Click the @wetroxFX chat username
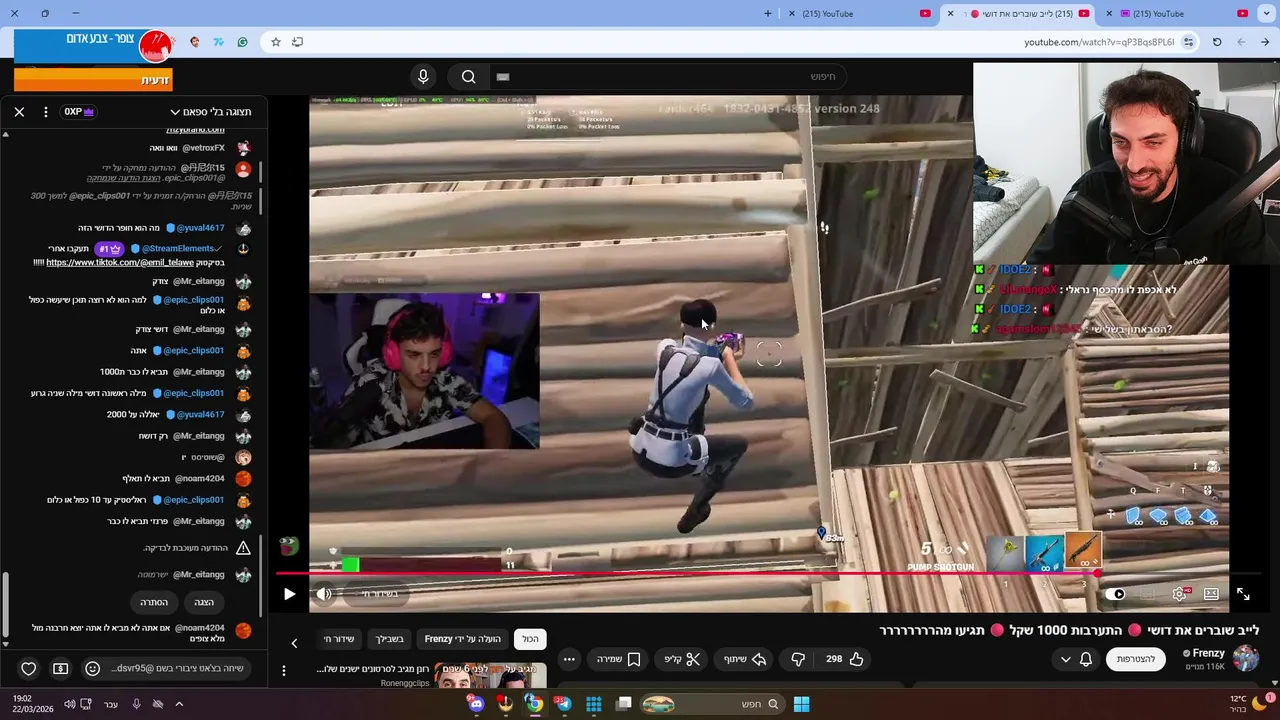The width and height of the screenshot is (1280, 720). pyautogui.click(x=203, y=147)
